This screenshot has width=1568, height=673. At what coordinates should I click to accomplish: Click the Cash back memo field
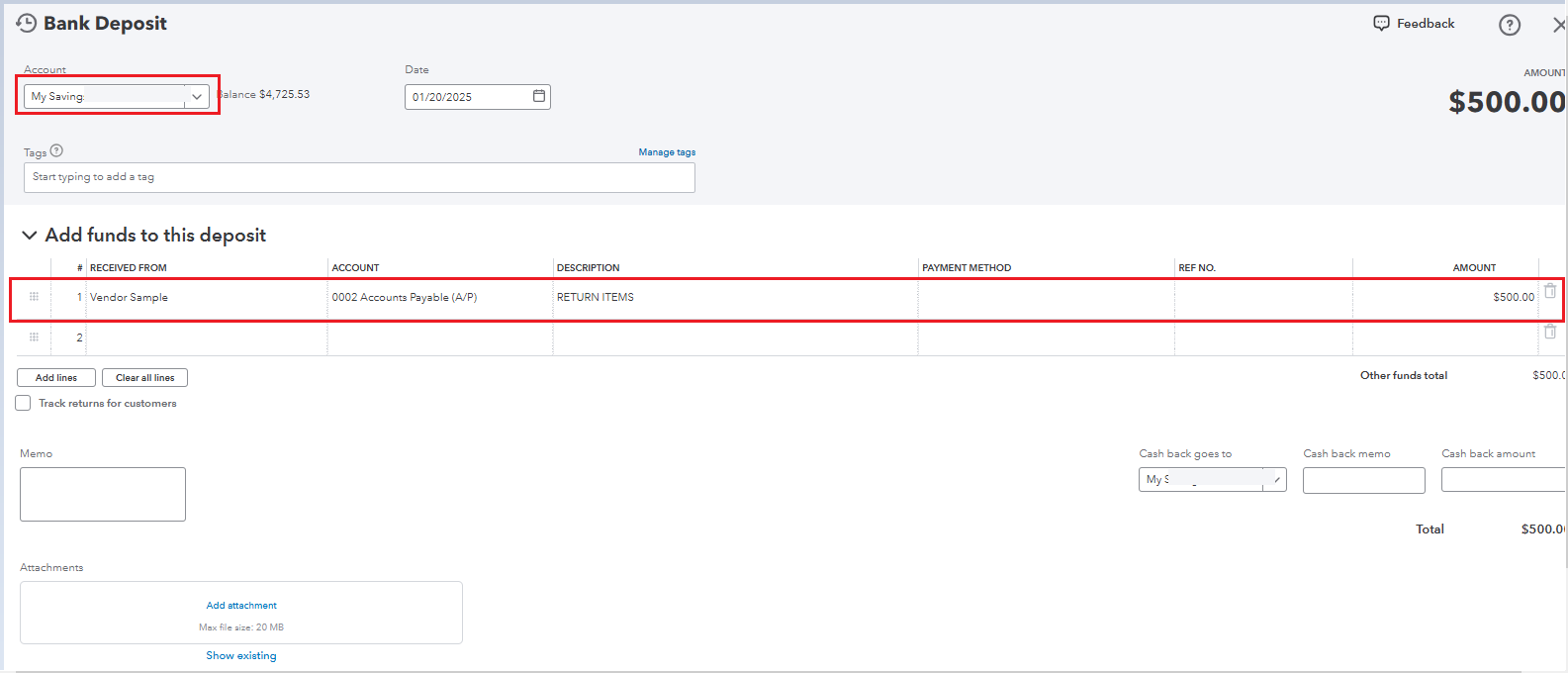point(1363,480)
